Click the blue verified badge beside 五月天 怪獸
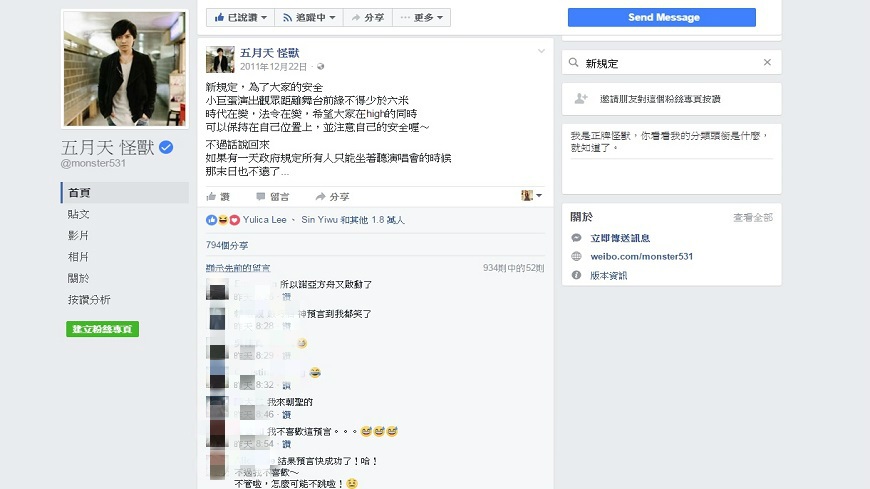870x489 pixels. tap(166, 147)
